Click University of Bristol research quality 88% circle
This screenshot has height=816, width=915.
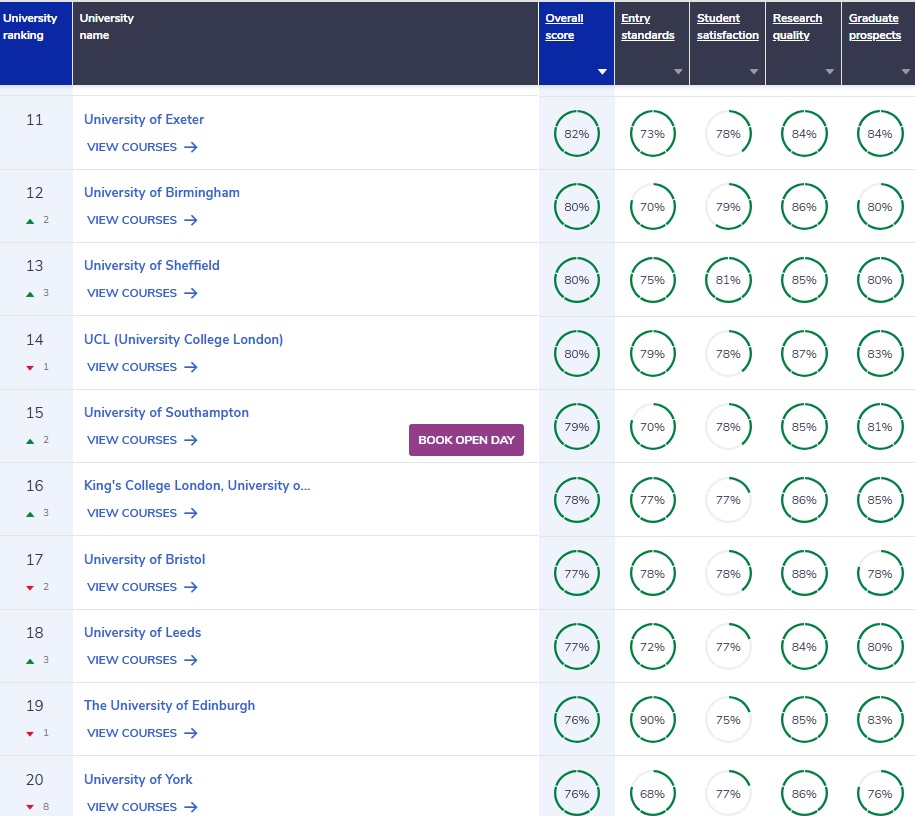pyautogui.click(x=804, y=574)
